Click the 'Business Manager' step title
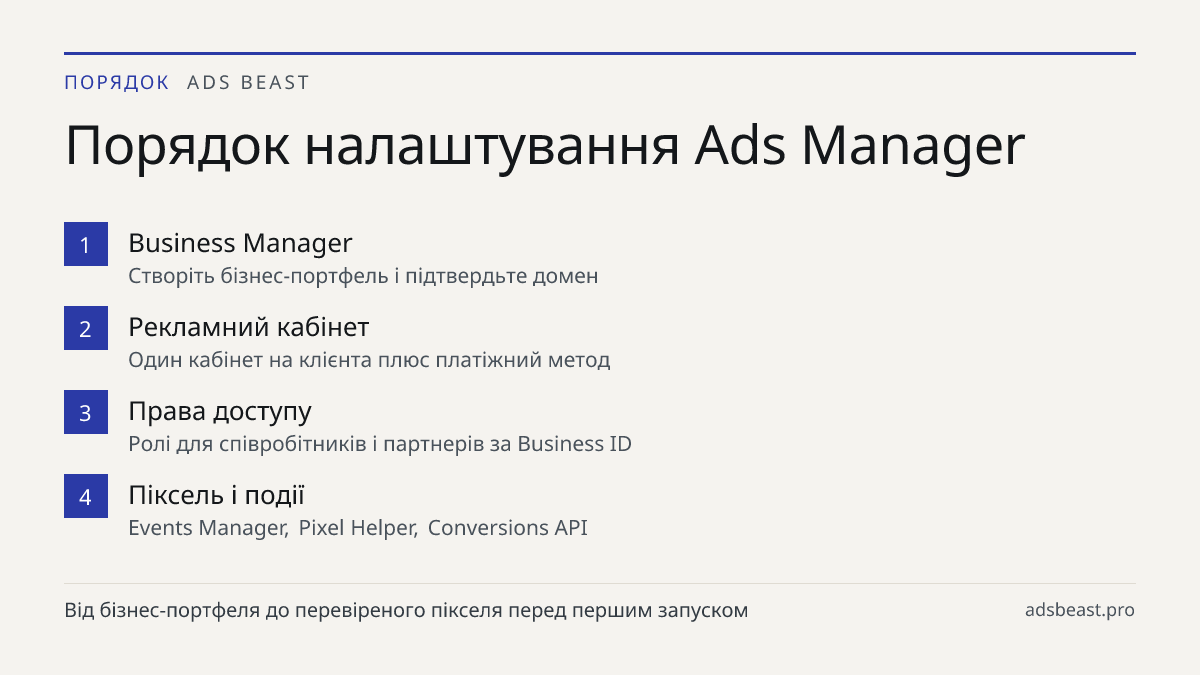The image size is (1200, 675). click(x=240, y=243)
